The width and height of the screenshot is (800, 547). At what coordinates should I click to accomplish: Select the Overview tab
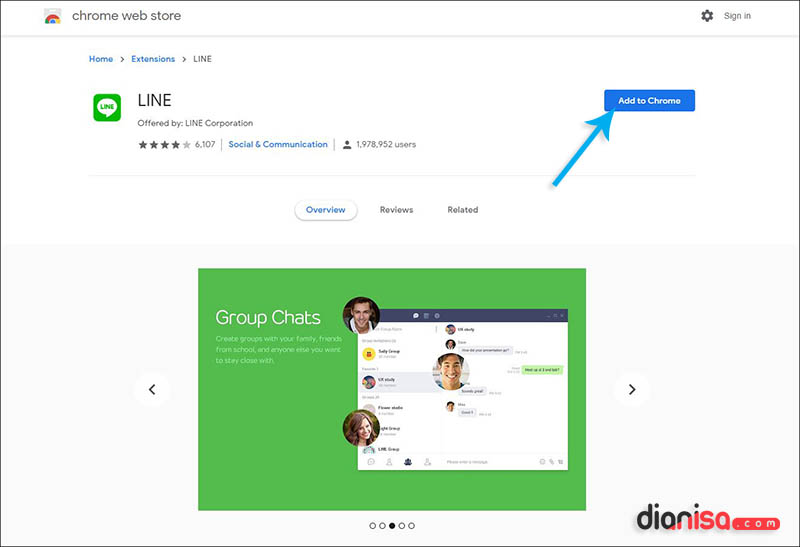[326, 210]
